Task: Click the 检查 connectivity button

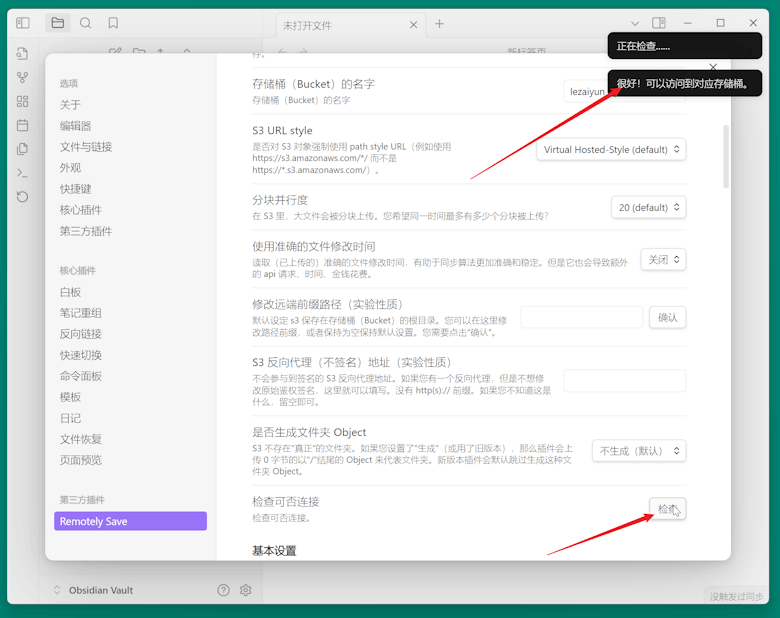Action: coord(667,509)
